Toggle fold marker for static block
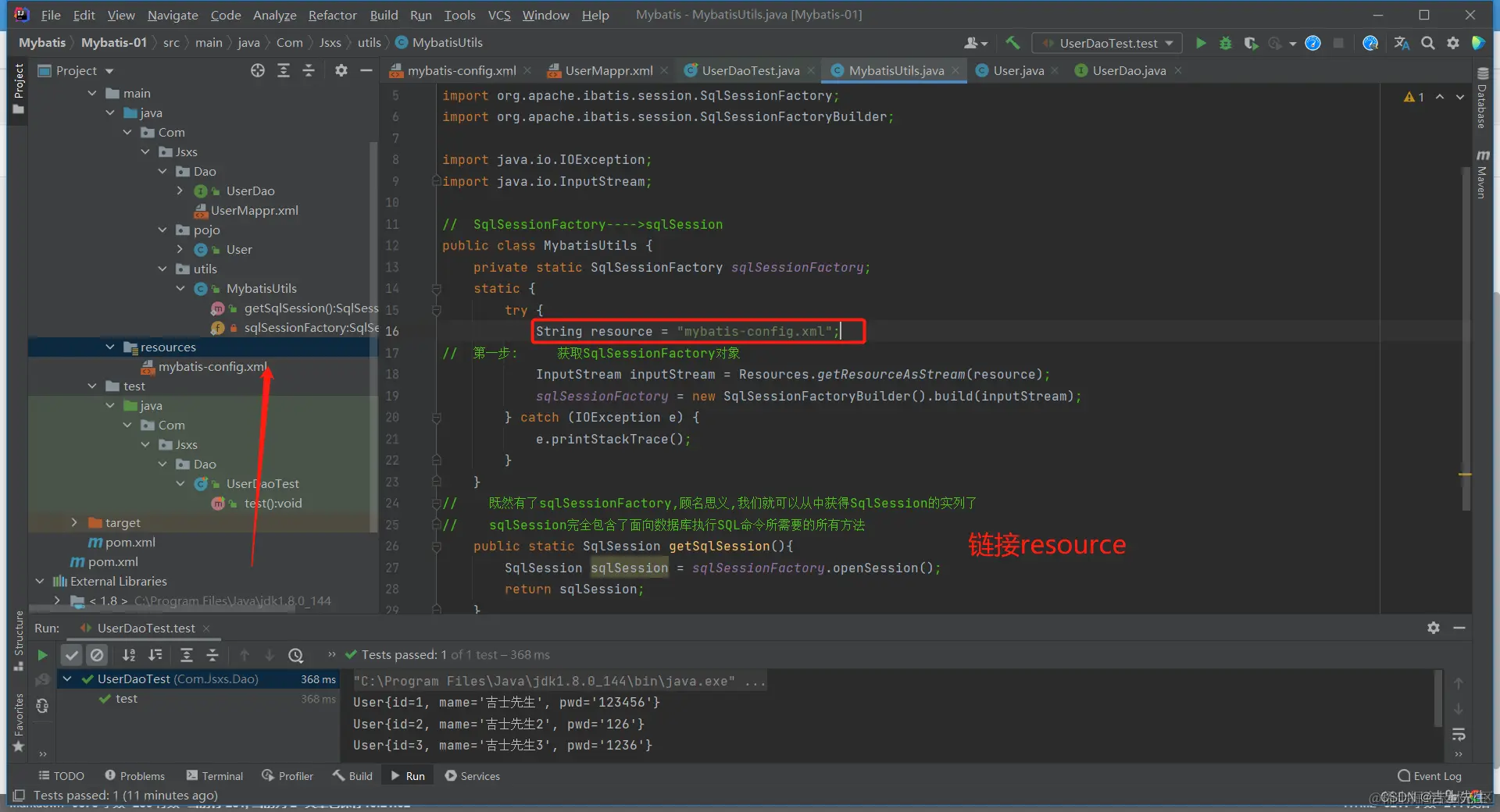1500x812 pixels. tap(437, 289)
